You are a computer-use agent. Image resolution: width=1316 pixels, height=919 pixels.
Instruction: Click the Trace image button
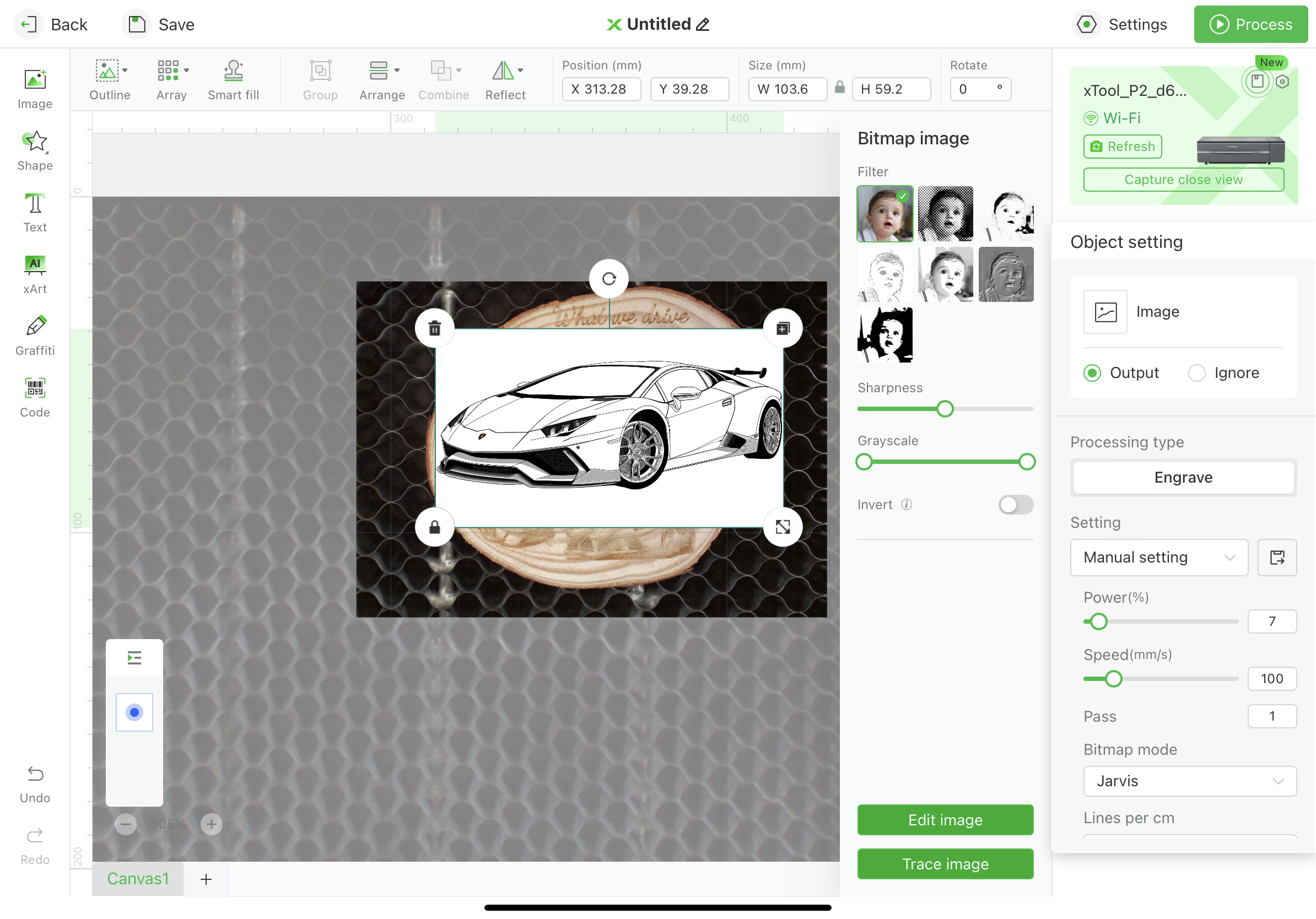tap(945, 864)
